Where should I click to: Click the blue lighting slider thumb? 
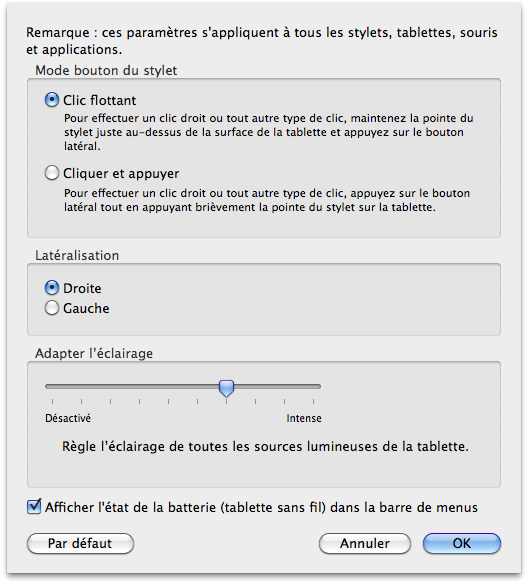226,388
